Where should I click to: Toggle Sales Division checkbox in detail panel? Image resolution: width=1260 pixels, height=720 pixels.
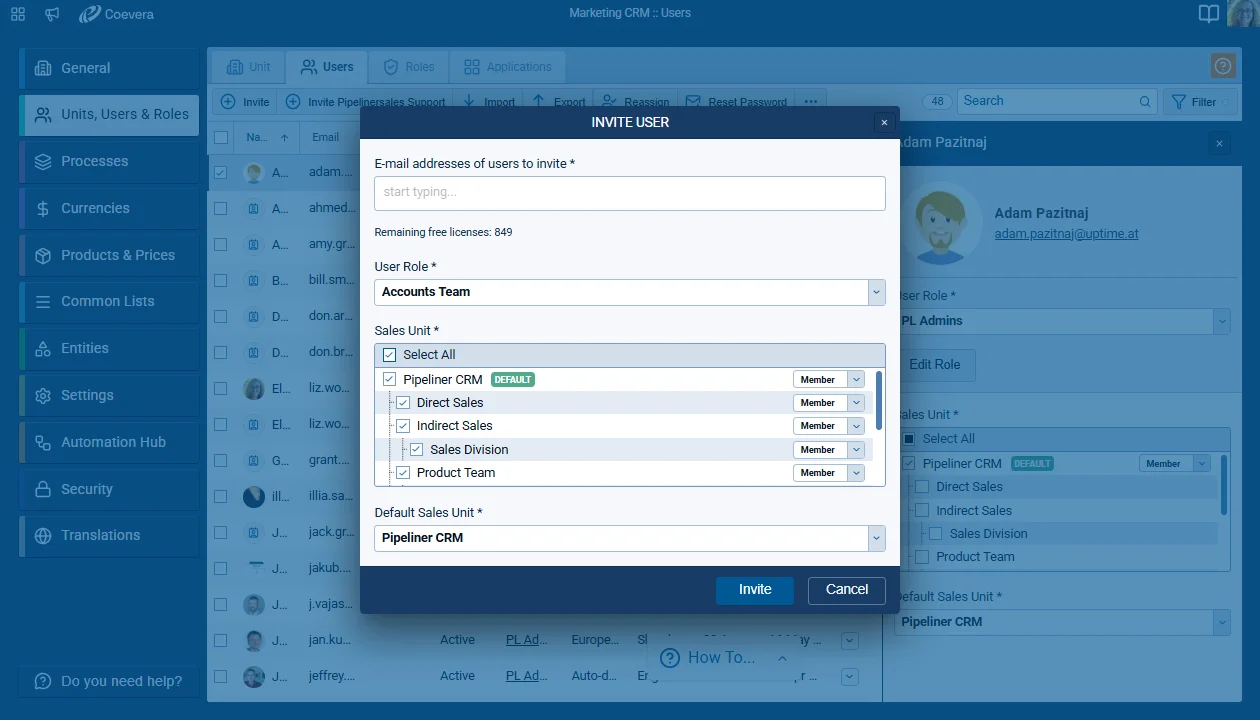(935, 534)
